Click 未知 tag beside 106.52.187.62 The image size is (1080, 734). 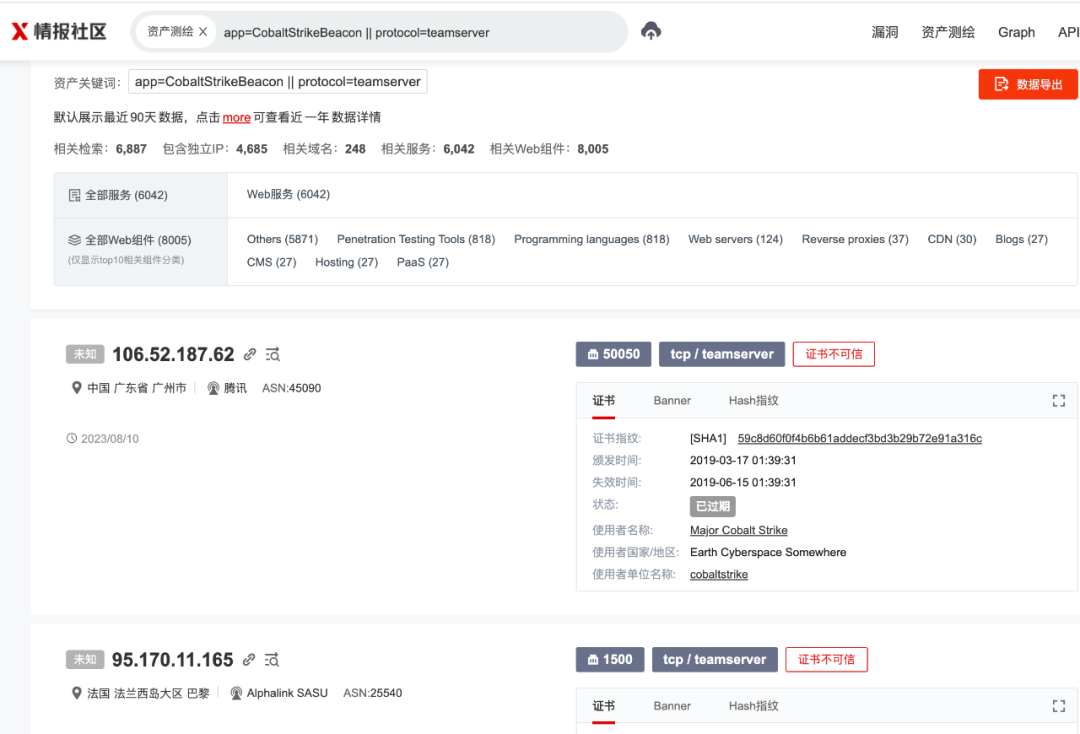click(85, 354)
